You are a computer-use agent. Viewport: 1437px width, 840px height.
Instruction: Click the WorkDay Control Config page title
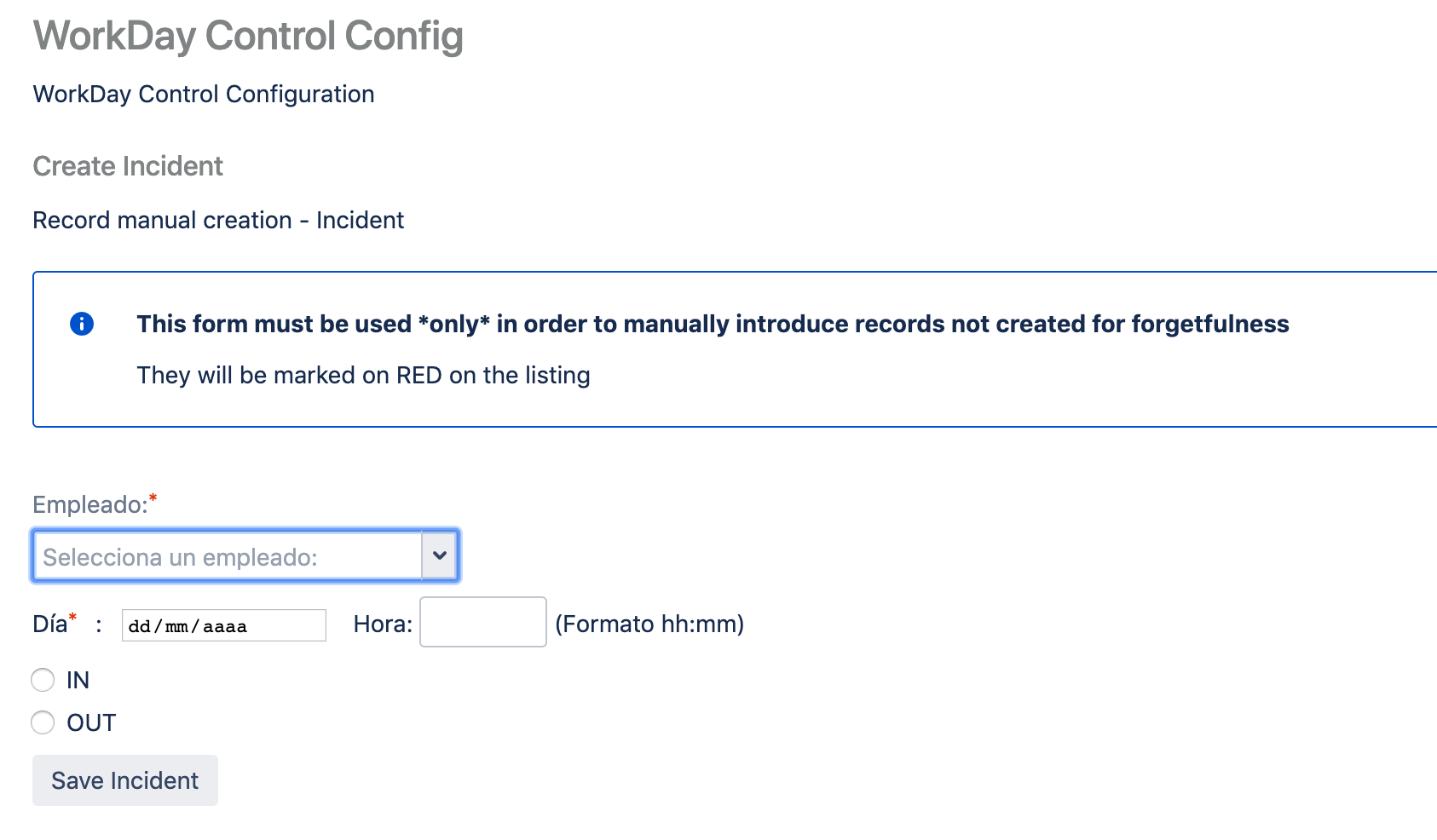(x=248, y=36)
